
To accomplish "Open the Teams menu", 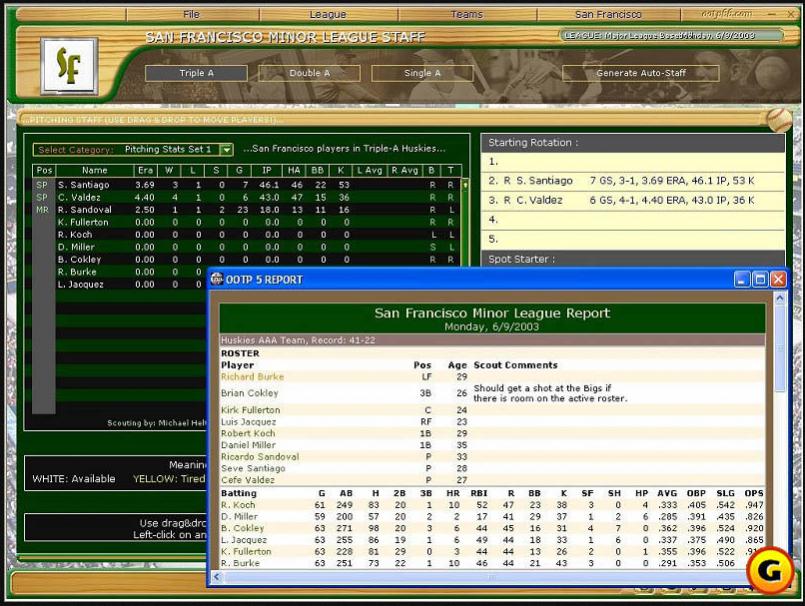I will pyautogui.click(x=467, y=14).
